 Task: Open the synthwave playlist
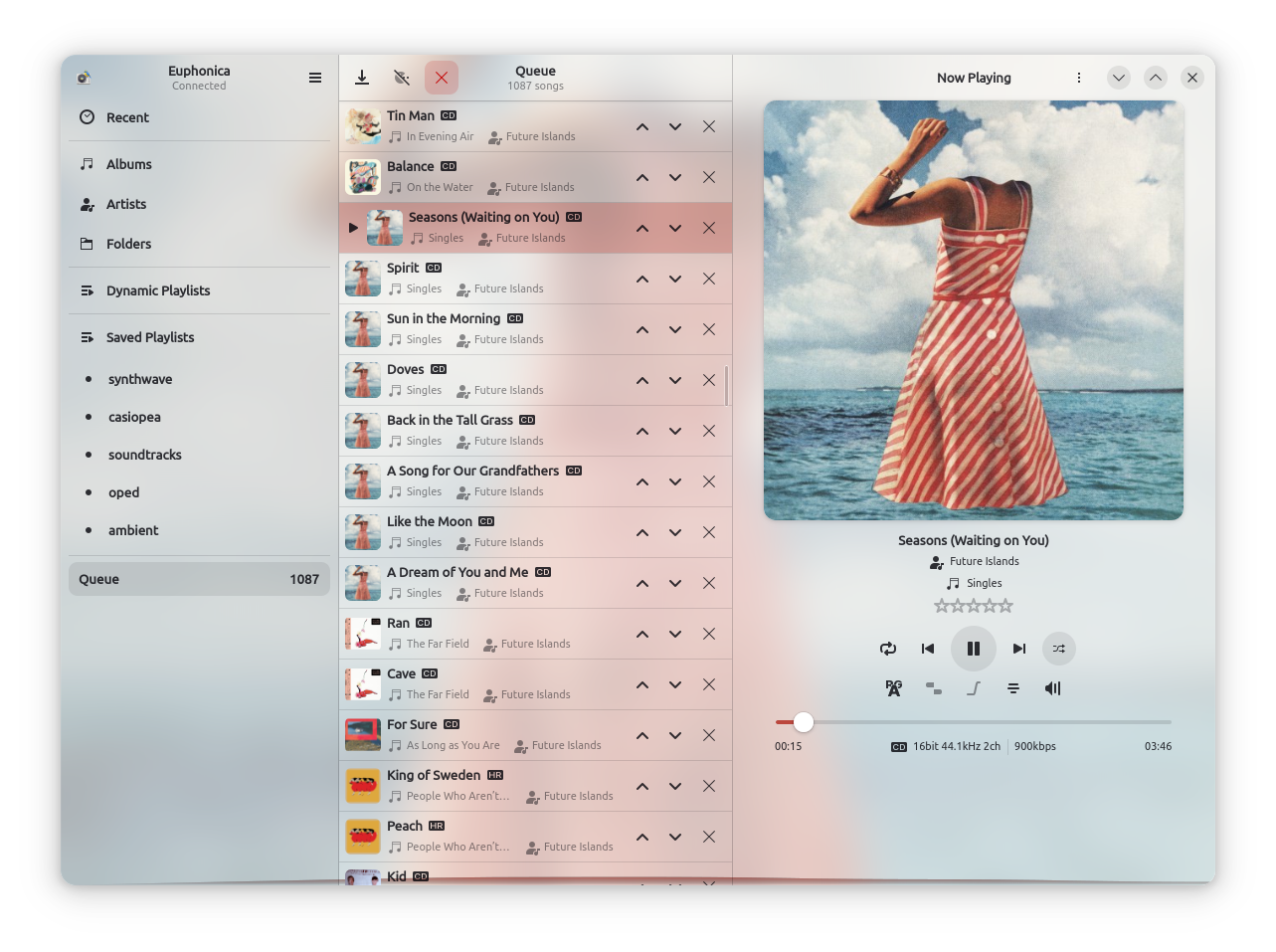click(199, 379)
